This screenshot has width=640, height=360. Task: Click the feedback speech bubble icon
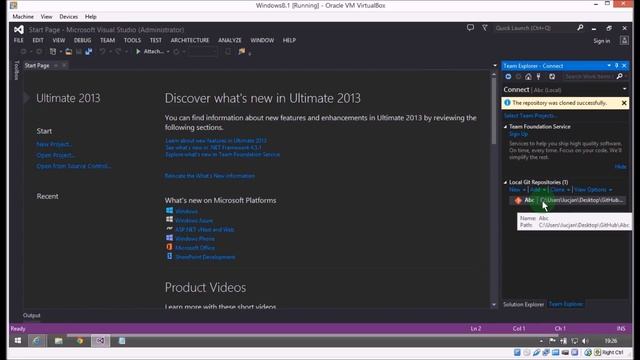point(470,28)
